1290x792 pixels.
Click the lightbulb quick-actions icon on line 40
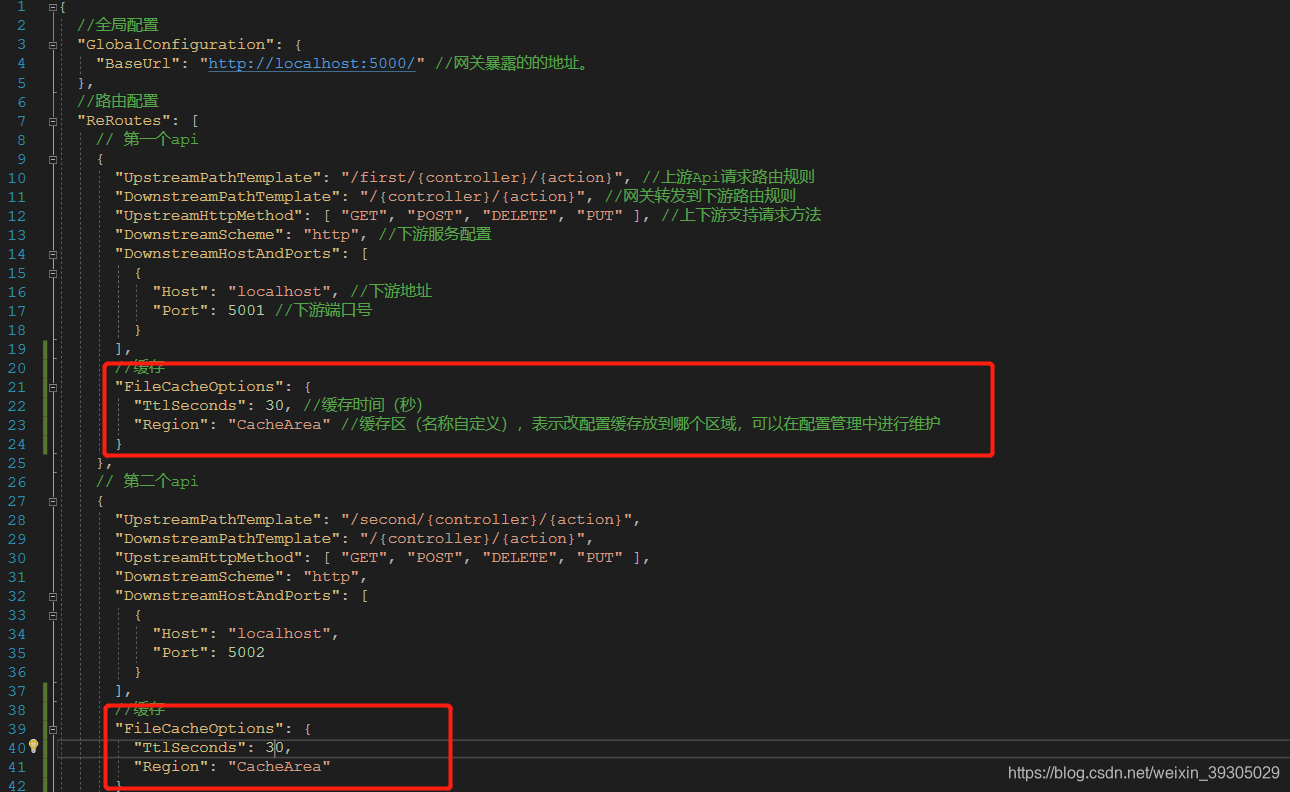point(33,746)
